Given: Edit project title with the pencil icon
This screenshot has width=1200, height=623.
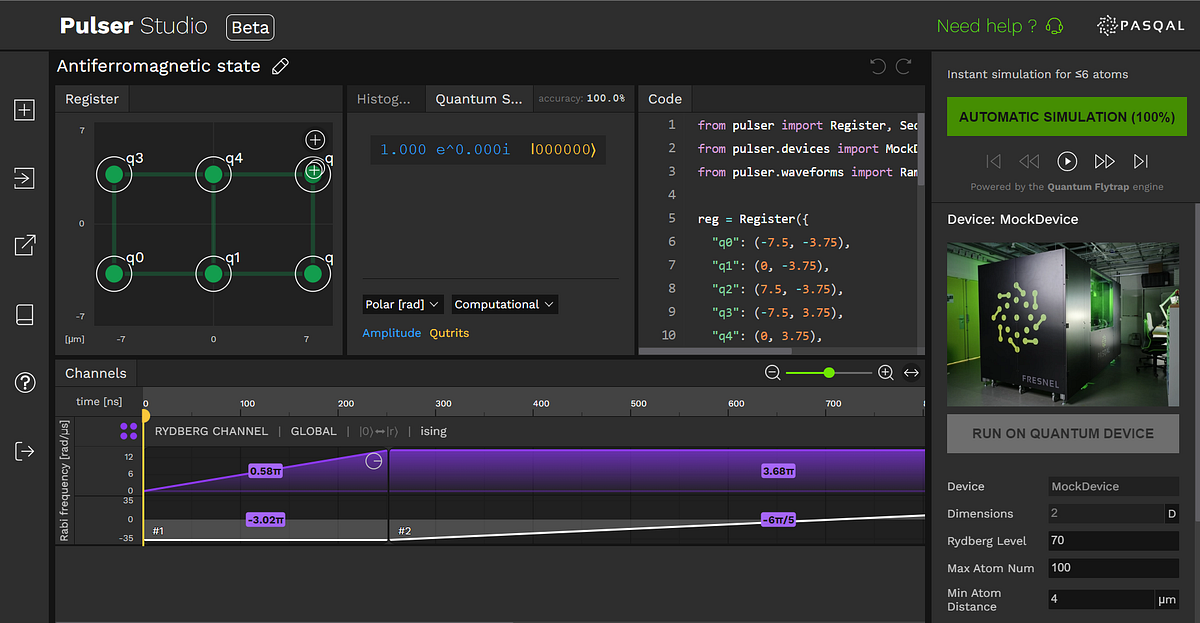Looking at the screenshot, I should click(280, 66).
